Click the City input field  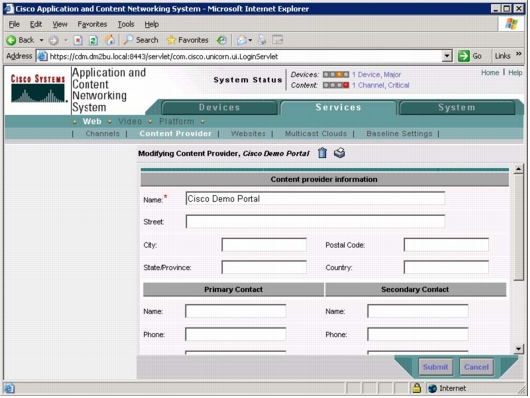[x=264, y=245]
